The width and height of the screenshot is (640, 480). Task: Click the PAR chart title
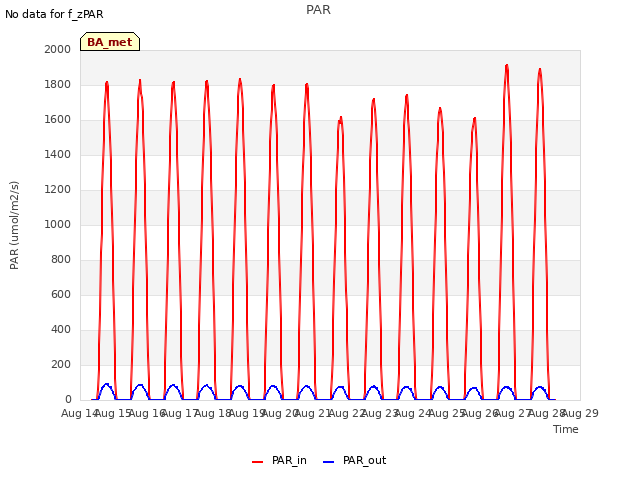pyautogui.click(x=318, y=10)
